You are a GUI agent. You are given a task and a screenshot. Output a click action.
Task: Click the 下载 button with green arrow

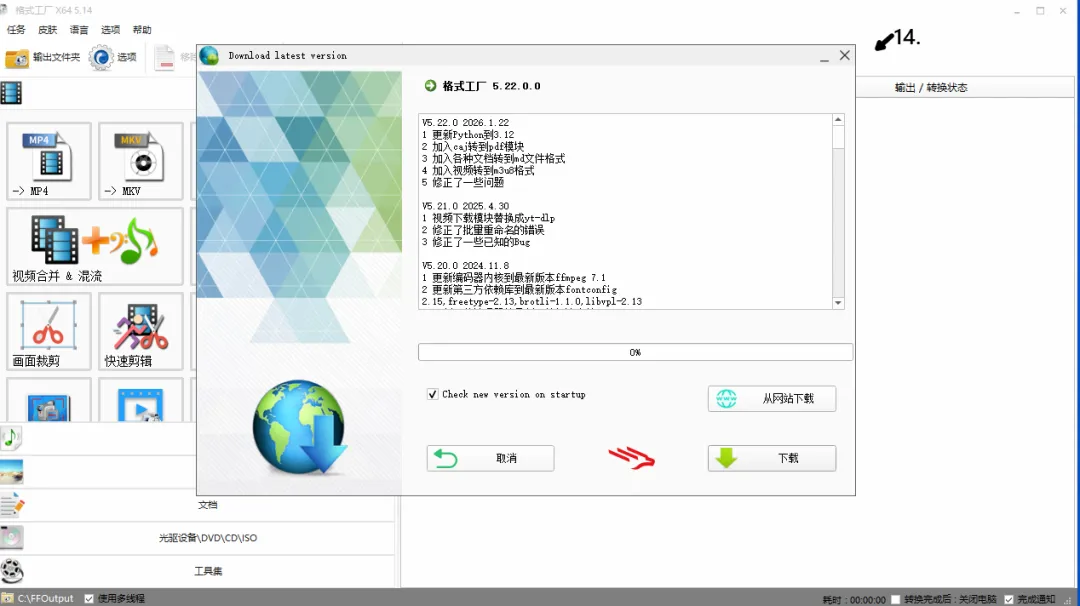[772, 459]
